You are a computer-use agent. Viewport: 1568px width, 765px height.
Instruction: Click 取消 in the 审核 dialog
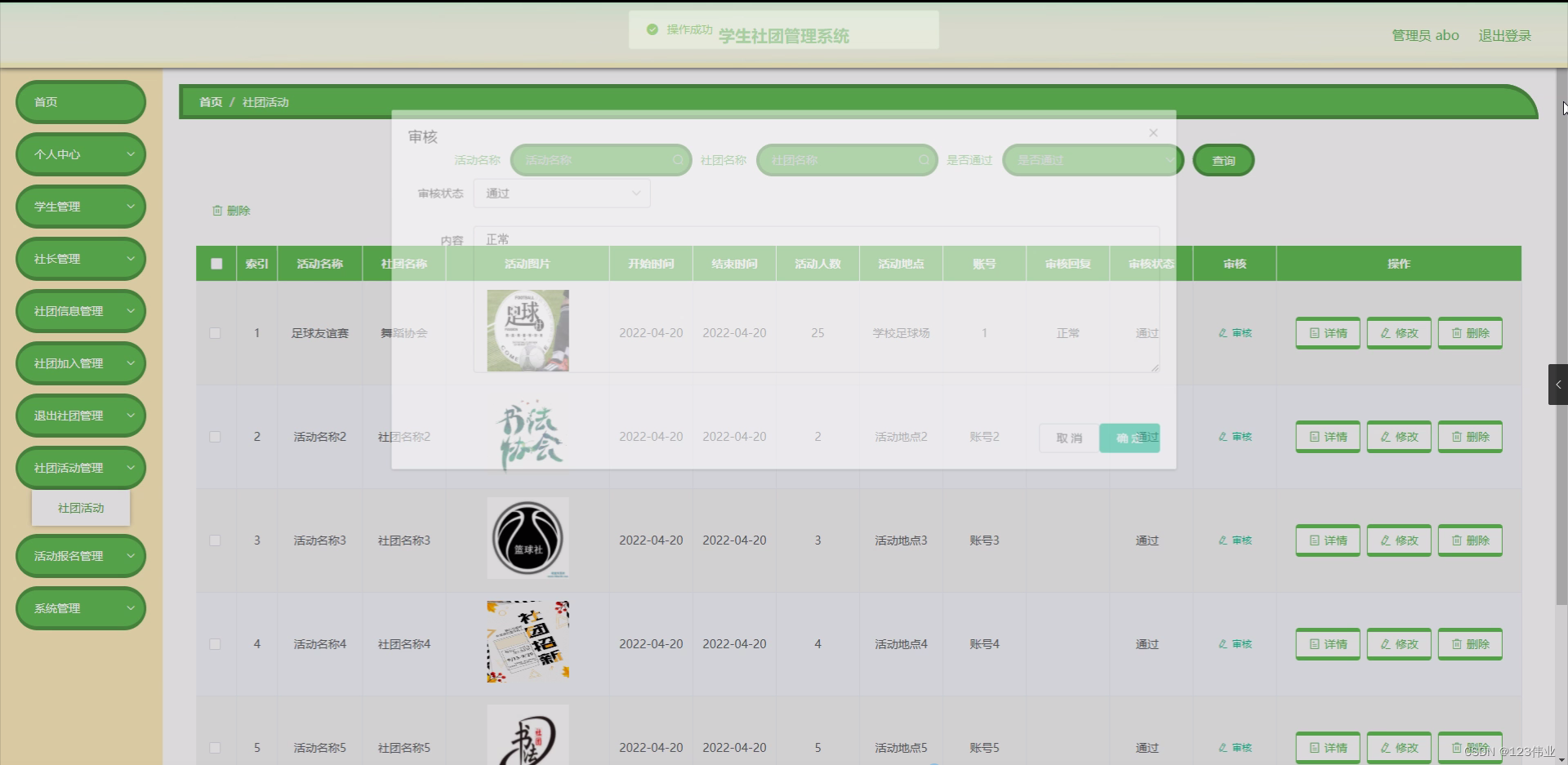(1069, 438)
